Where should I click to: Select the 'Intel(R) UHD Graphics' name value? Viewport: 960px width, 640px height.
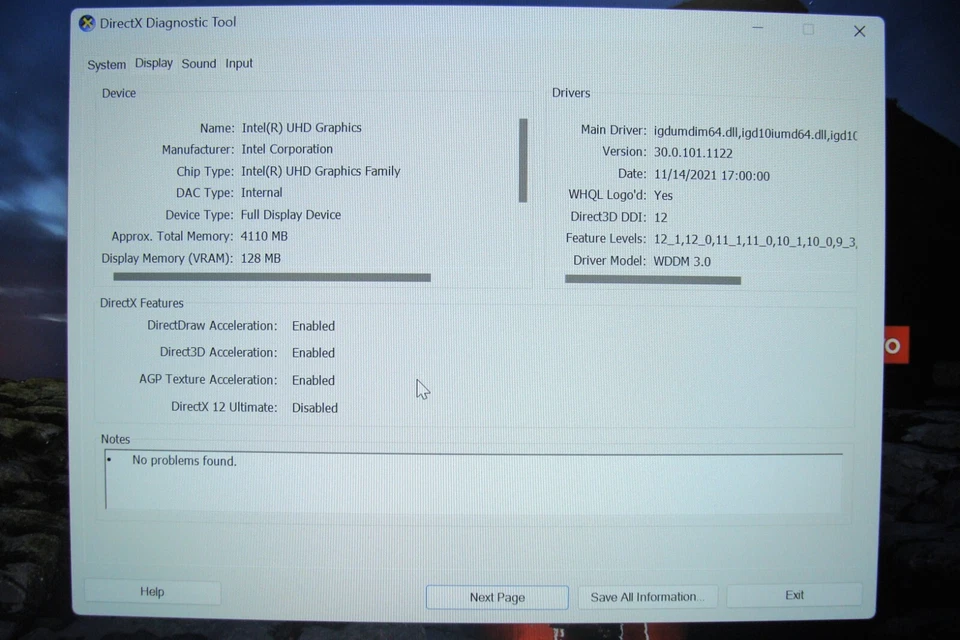coord(301,127)
